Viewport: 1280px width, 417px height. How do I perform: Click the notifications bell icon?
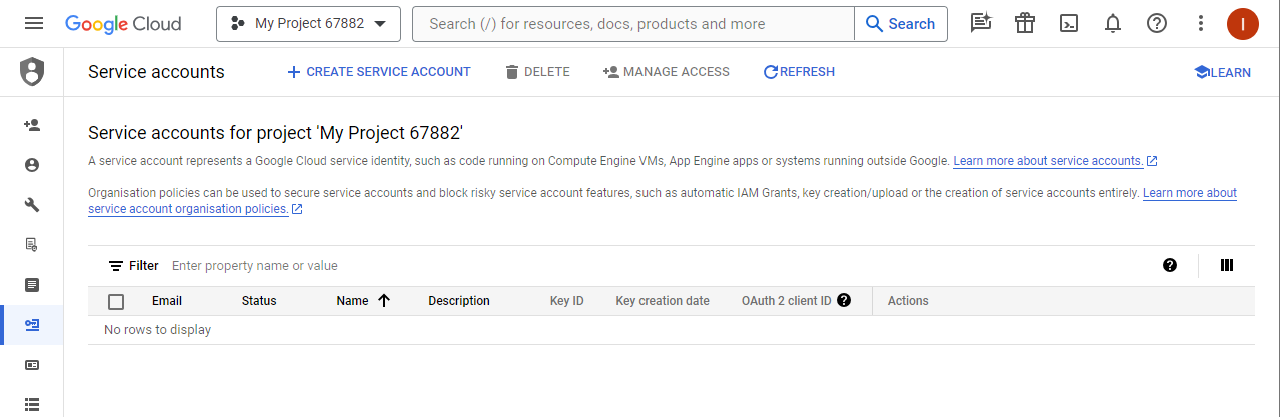[1113, 24]
